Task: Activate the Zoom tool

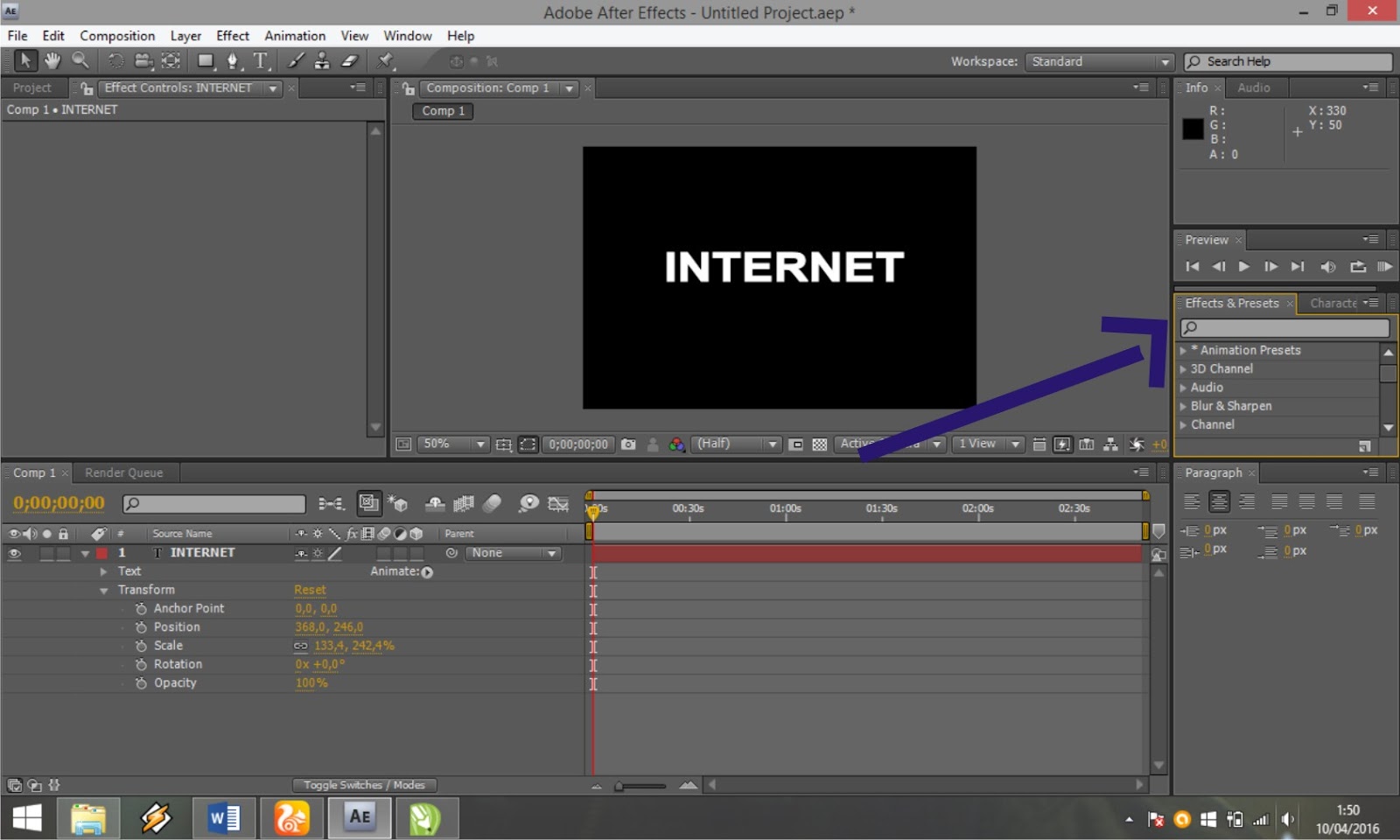Action: [81, 60]
